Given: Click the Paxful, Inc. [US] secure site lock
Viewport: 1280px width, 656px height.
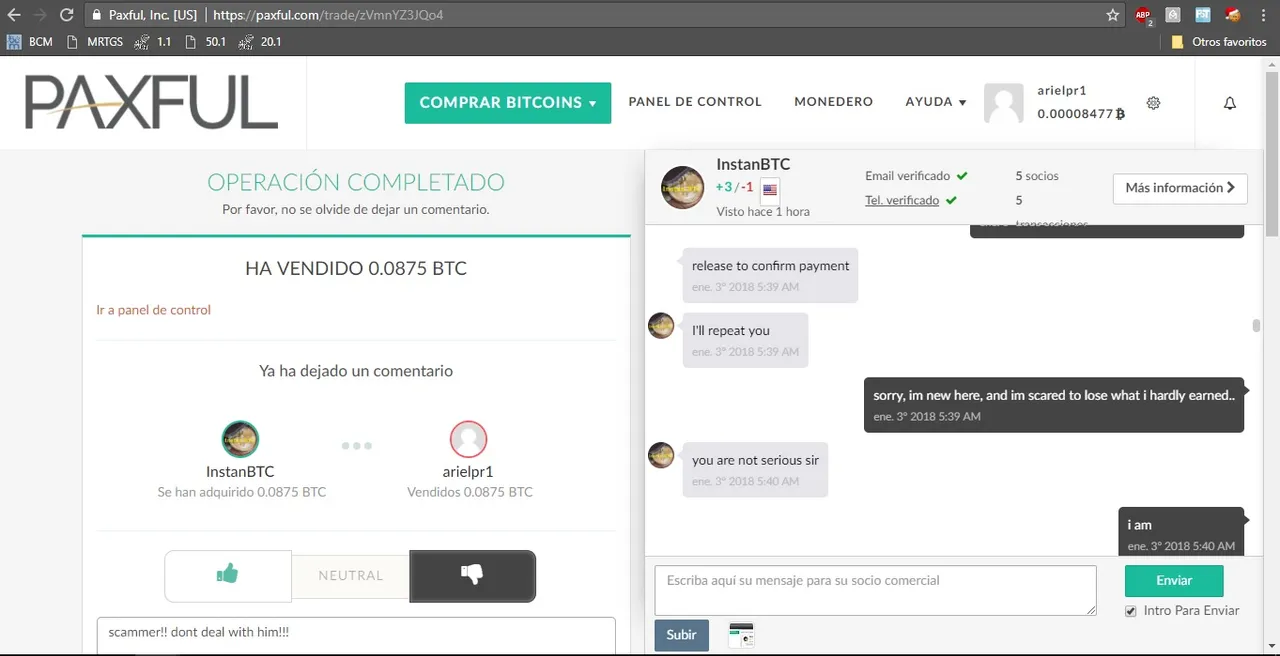Looking at the screenshot, I should coord(96,16).
